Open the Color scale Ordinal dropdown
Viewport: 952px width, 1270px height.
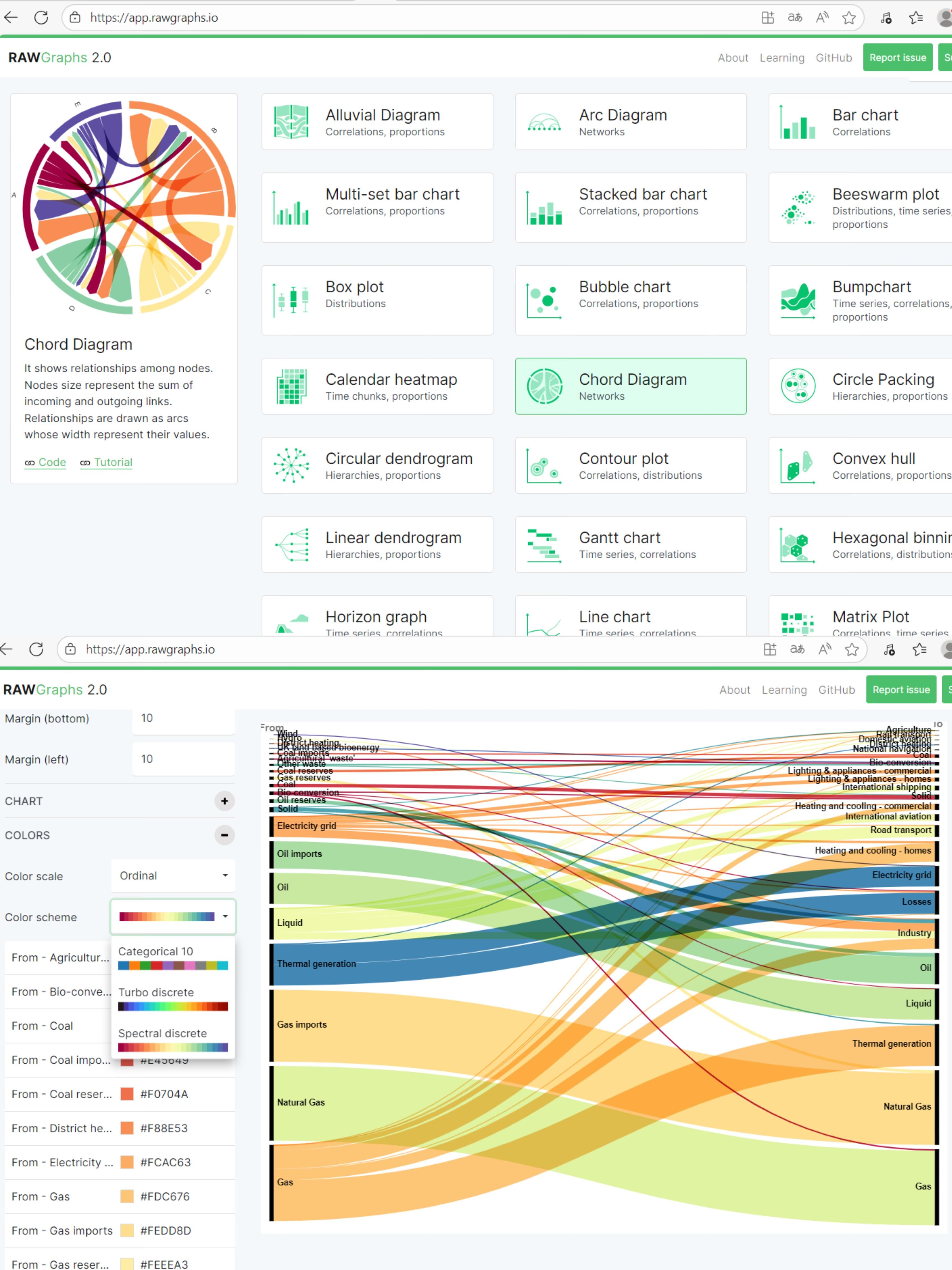point(173,875)
